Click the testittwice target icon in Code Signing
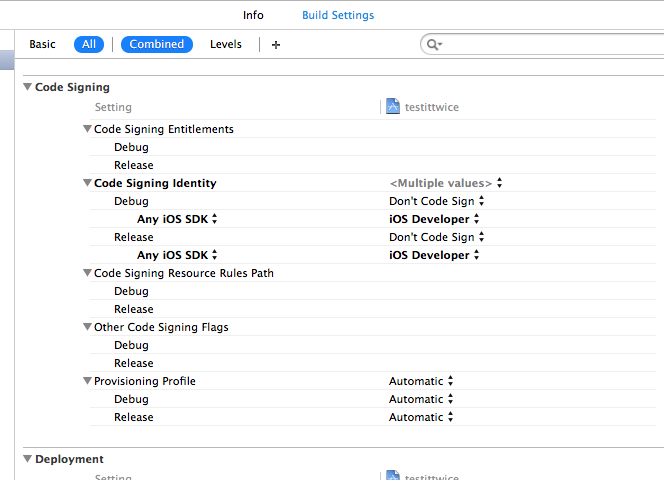Image resolution: width=664 pixels, height=480 pixels. click(393, 107)
